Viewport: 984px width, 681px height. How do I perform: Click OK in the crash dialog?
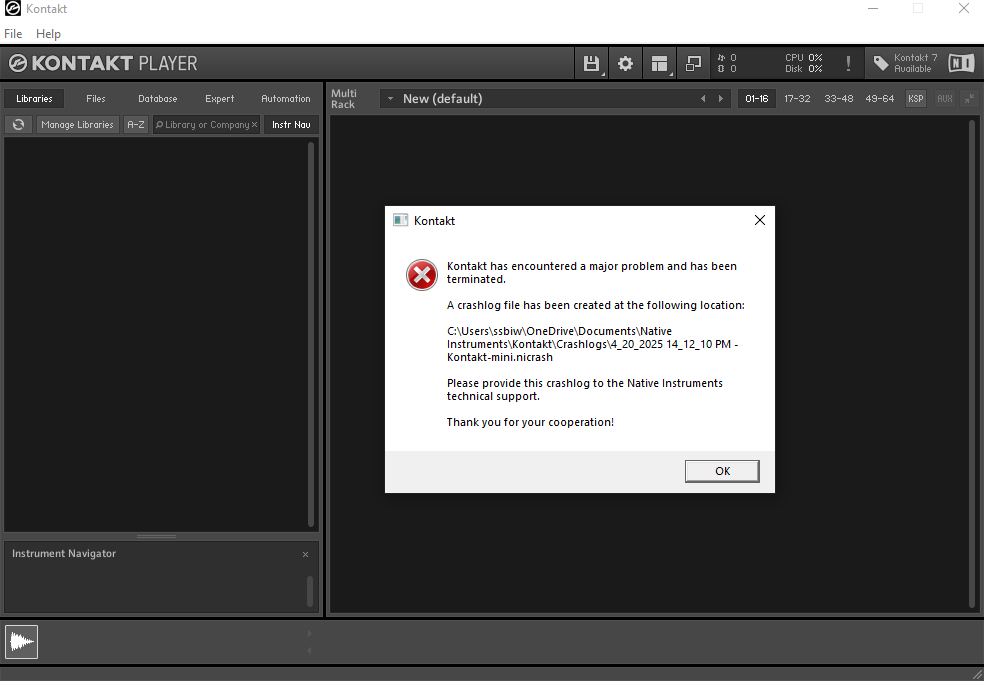722,471
